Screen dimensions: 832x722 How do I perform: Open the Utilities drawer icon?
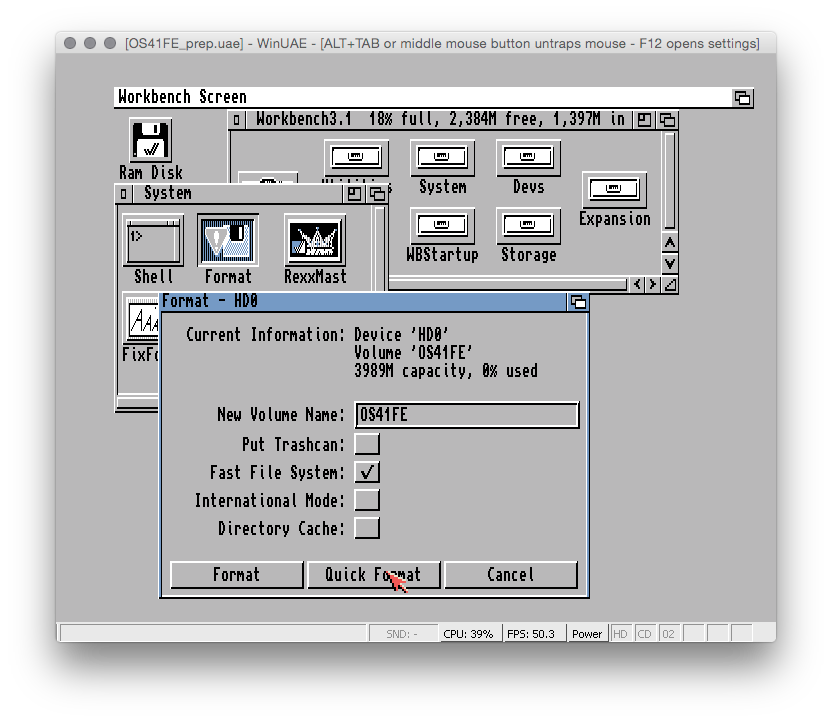tap(356, 158)
